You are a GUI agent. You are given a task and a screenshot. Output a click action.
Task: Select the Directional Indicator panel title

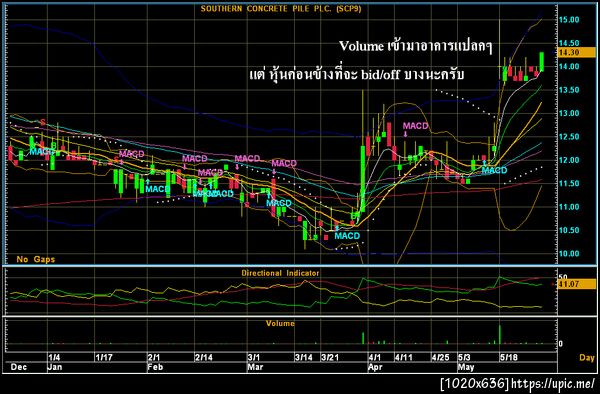click(280, 273)
